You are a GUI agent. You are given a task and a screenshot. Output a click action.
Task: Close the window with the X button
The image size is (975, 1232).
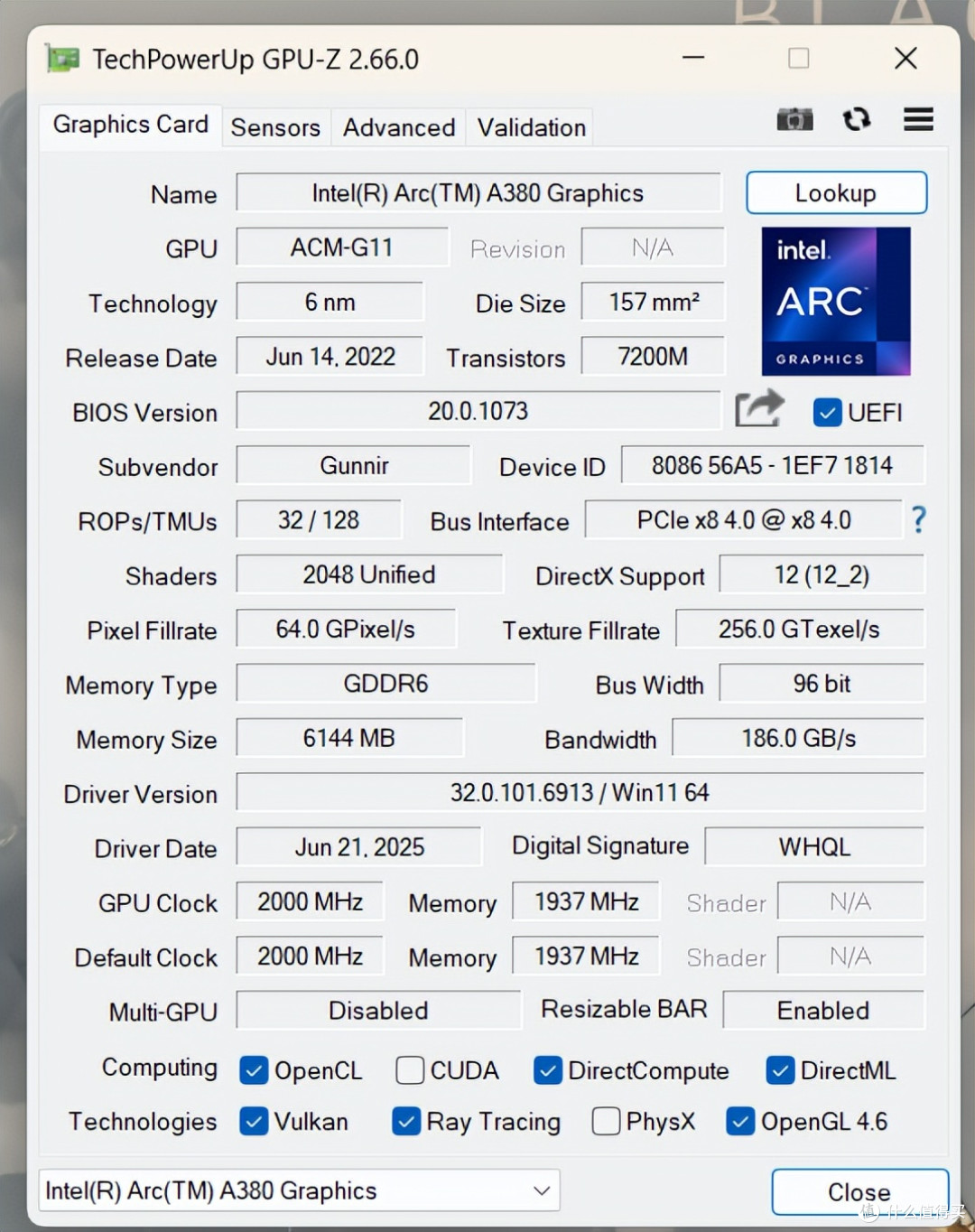(x=905, y=59)
